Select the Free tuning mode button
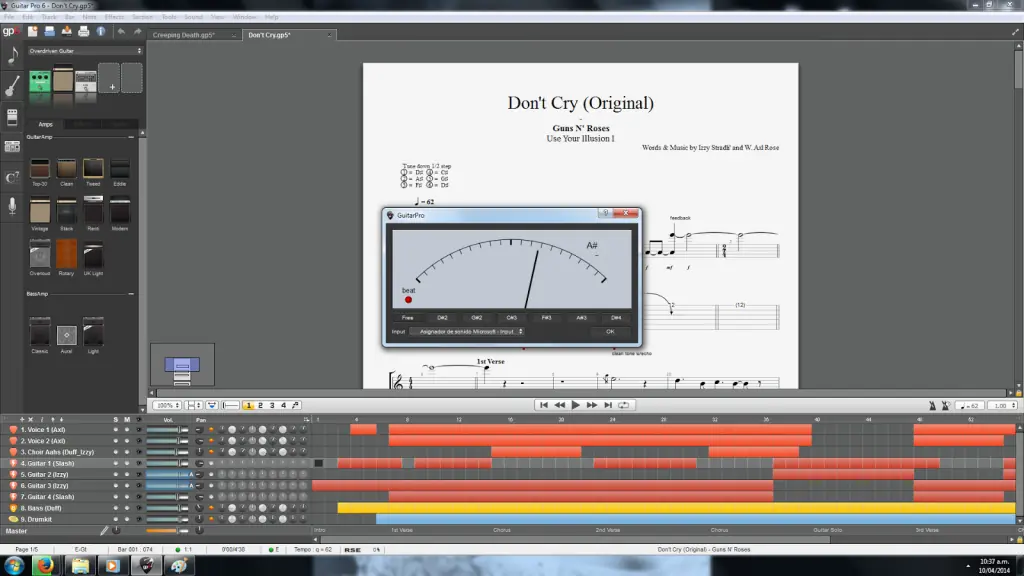The image size is (1024, 576). 408,318
